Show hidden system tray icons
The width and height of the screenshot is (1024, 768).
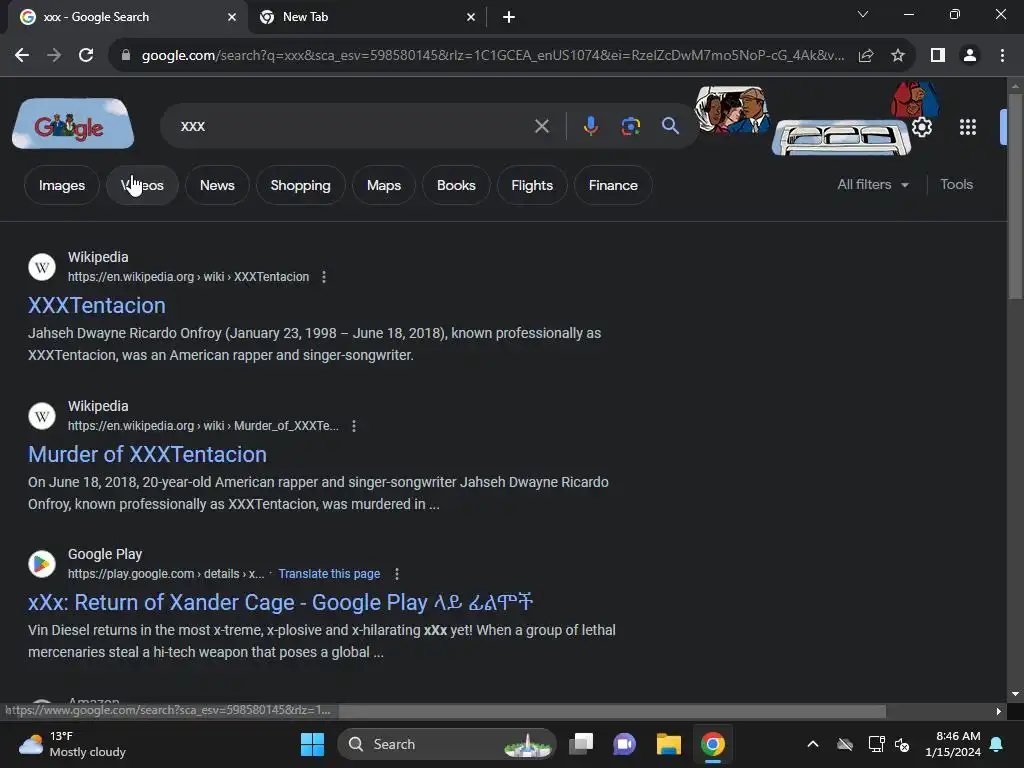tap(812, 744)
